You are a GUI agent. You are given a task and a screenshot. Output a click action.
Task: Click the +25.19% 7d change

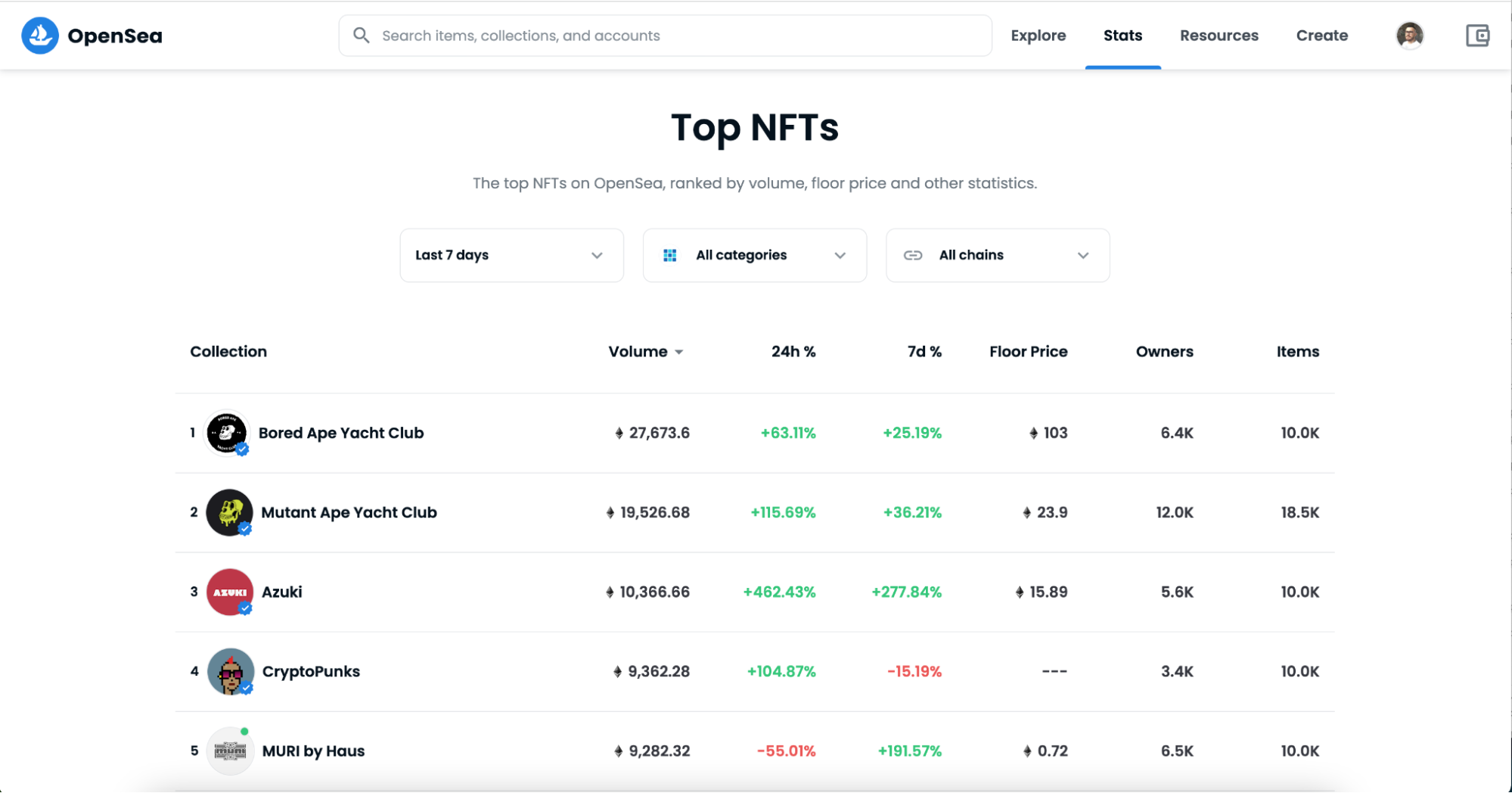point(912,433)
